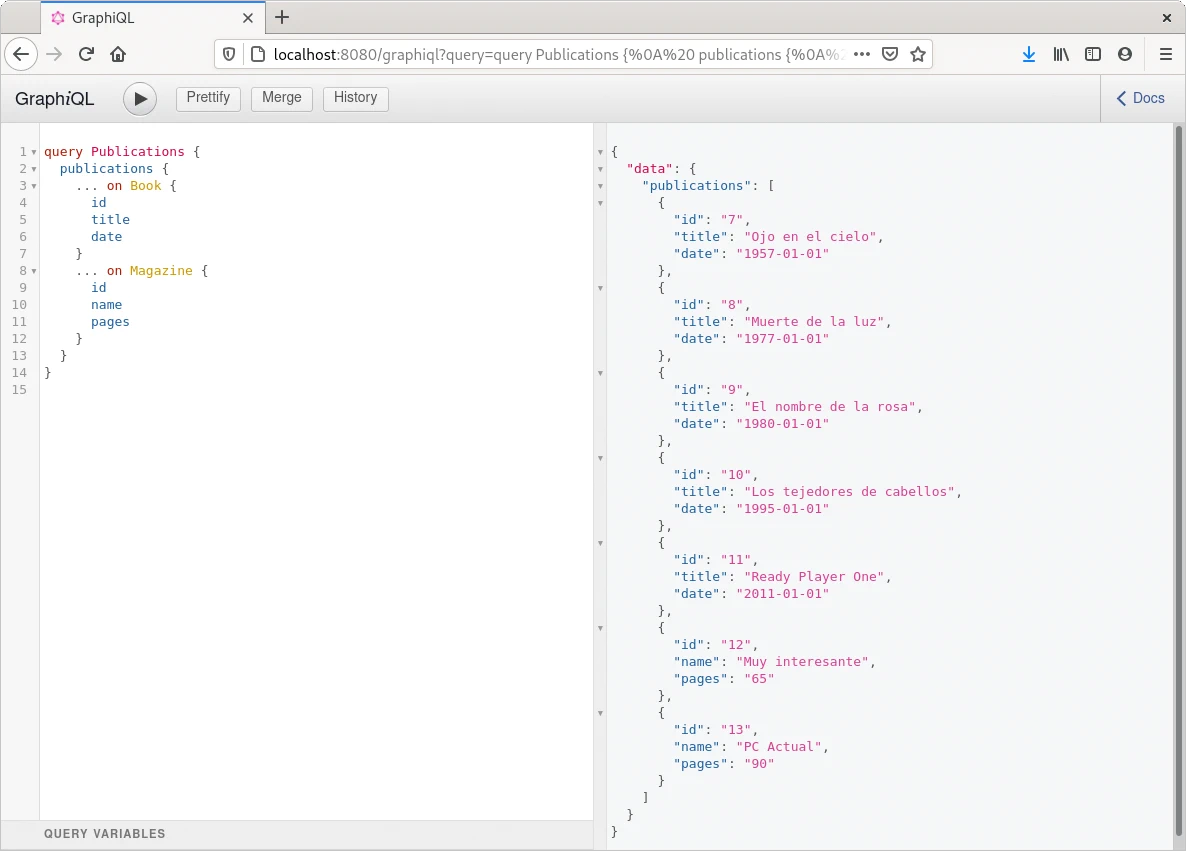This screenshot has height=851, width=1186.
Task: Toggle the browser sidebar icon
Action: [1093, 54]
